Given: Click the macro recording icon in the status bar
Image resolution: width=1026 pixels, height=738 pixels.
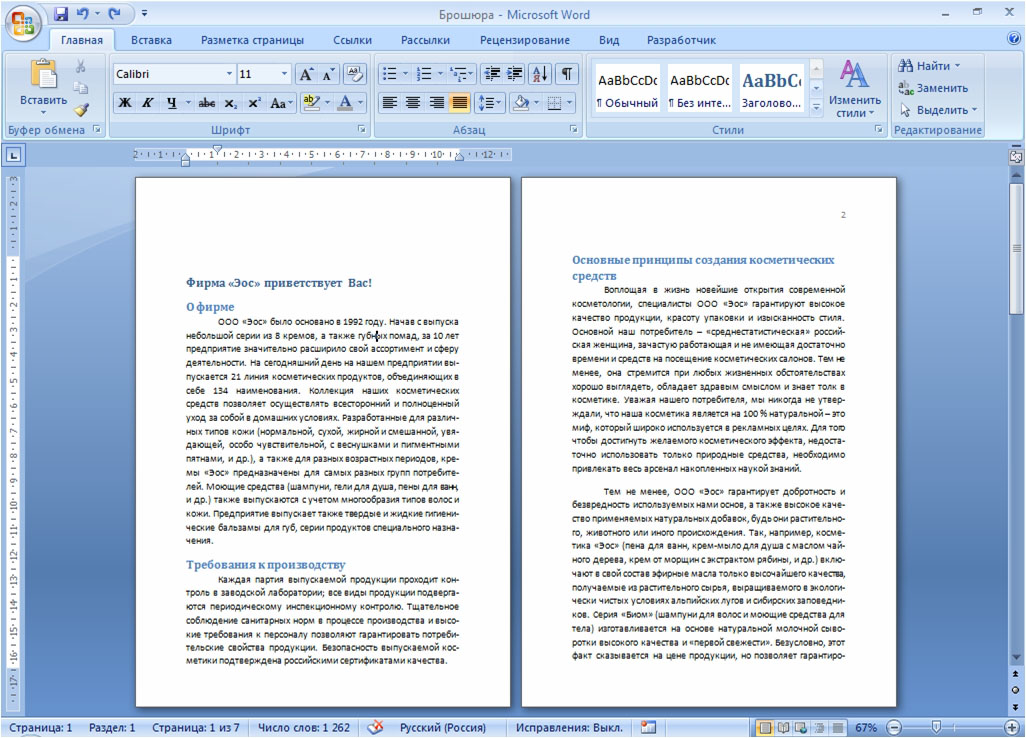Looking at the screenshot, I should tap(648, 728).
